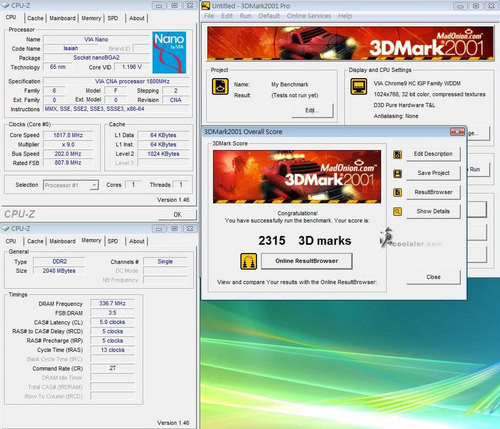Click the Edit Description icon
This screenshot has width=500, height=429.
click(397, 154)
